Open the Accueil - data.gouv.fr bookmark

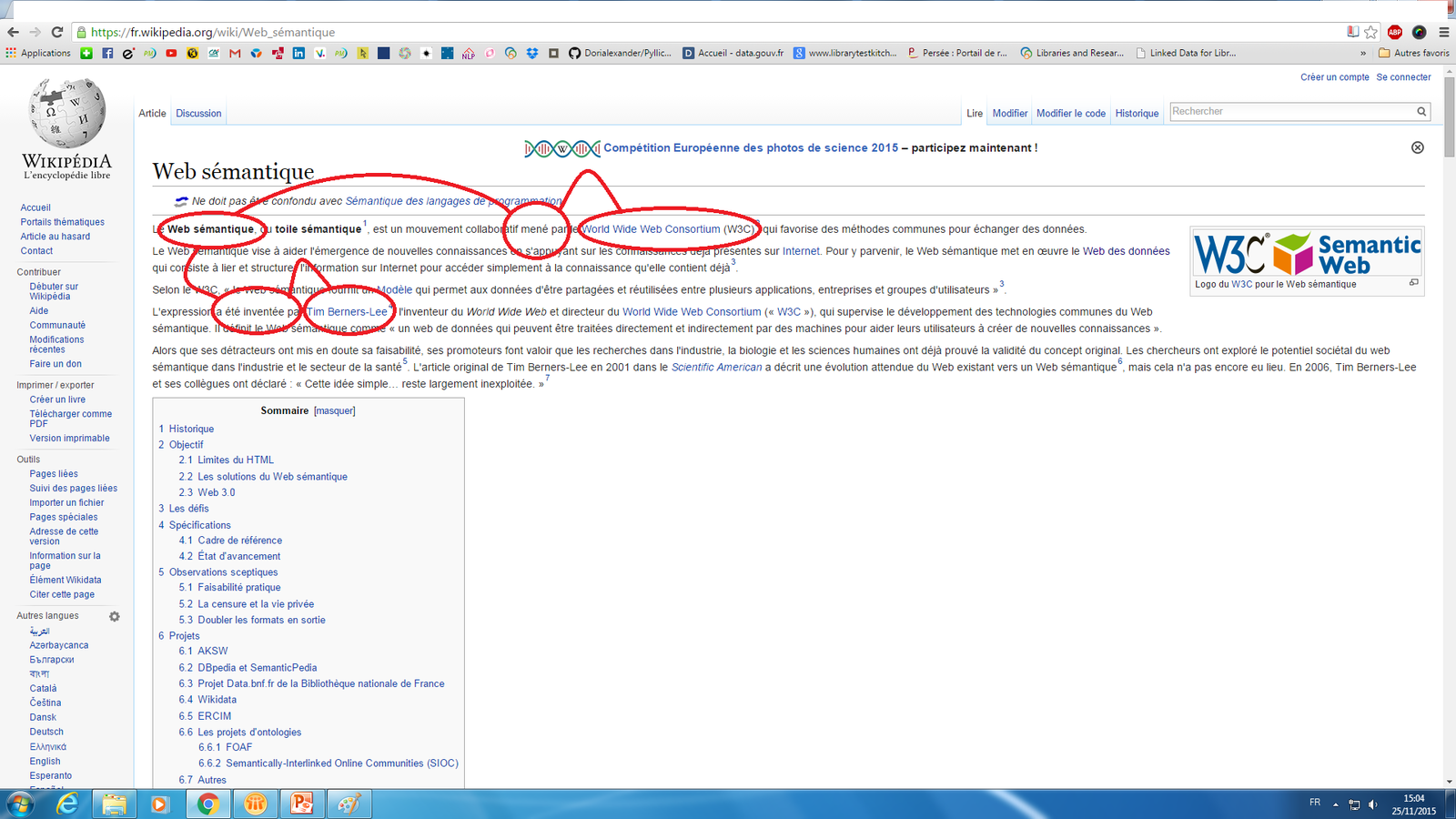(x=733, y=53)
